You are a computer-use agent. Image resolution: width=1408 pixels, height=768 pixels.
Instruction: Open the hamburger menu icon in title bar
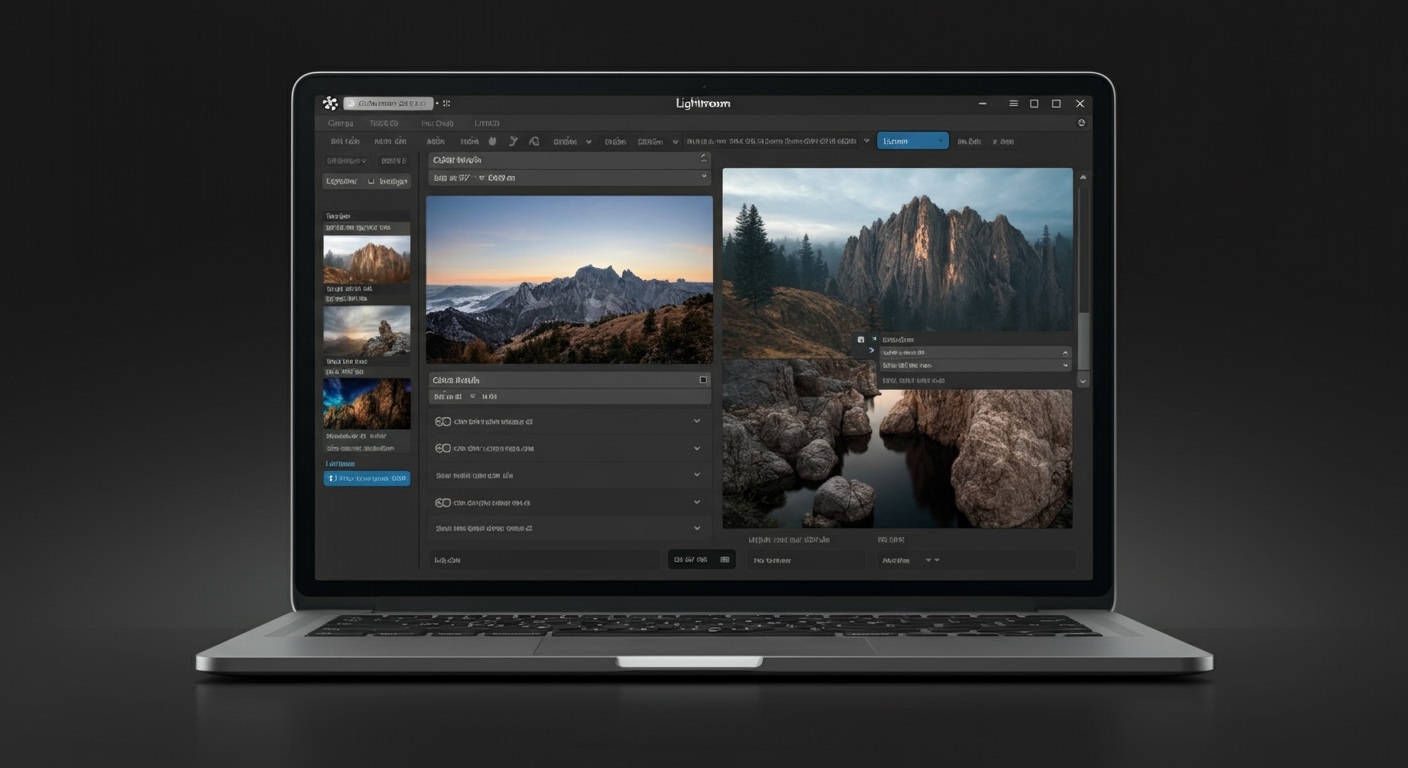click(1013, 103)
